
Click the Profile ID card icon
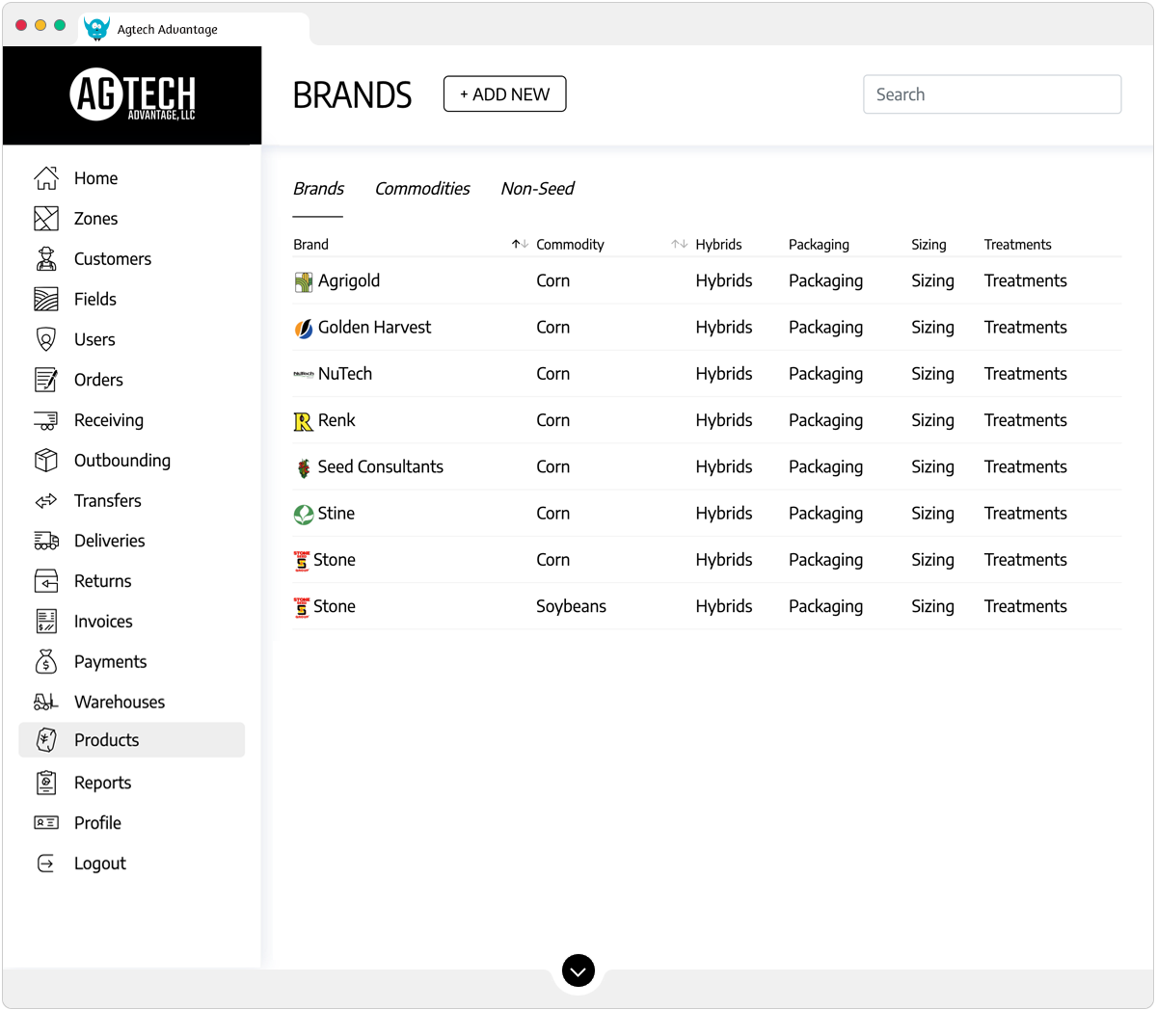coord(46,823)
